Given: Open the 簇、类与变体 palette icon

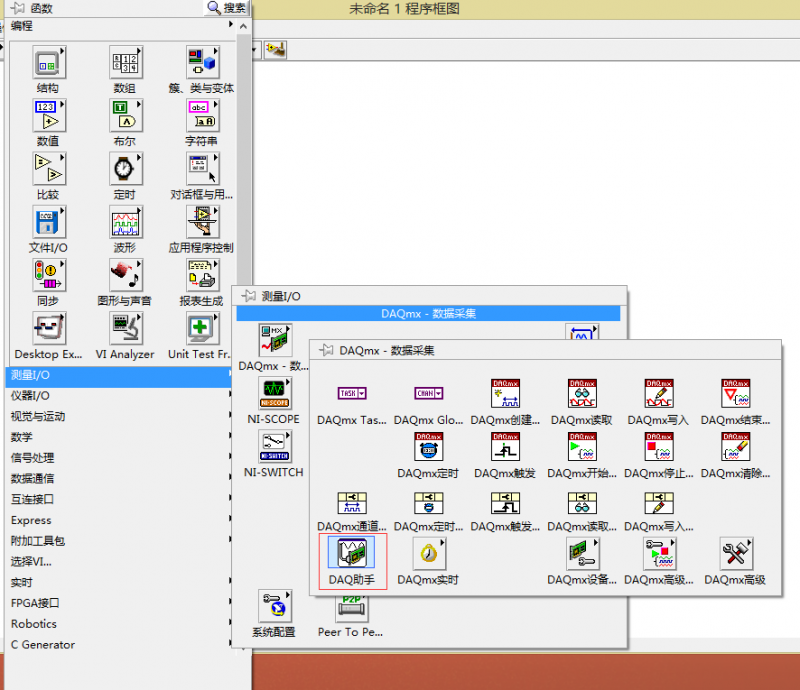Looking at the screenshot, I should (x=202, y=62).
